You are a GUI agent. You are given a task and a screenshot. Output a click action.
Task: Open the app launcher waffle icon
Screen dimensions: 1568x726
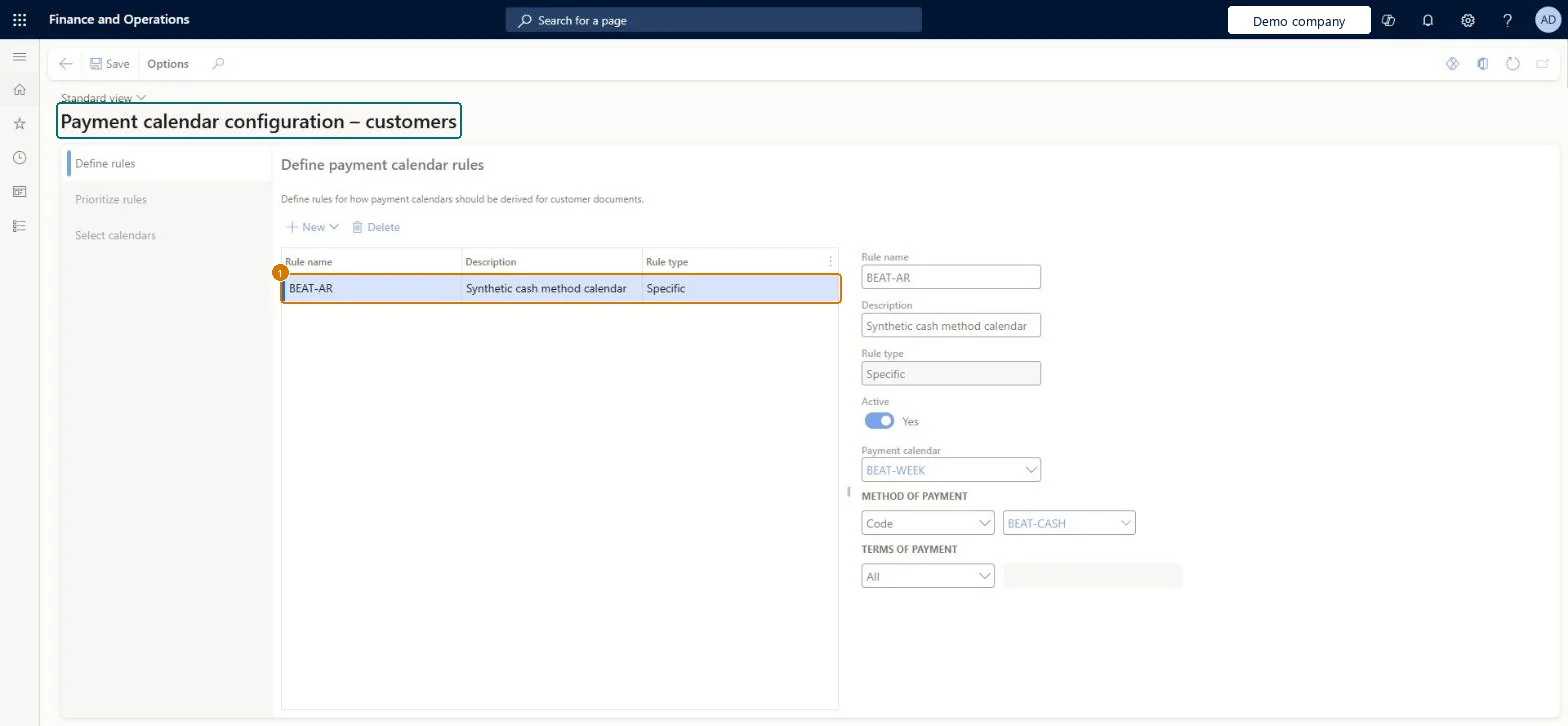coord(19,19)
